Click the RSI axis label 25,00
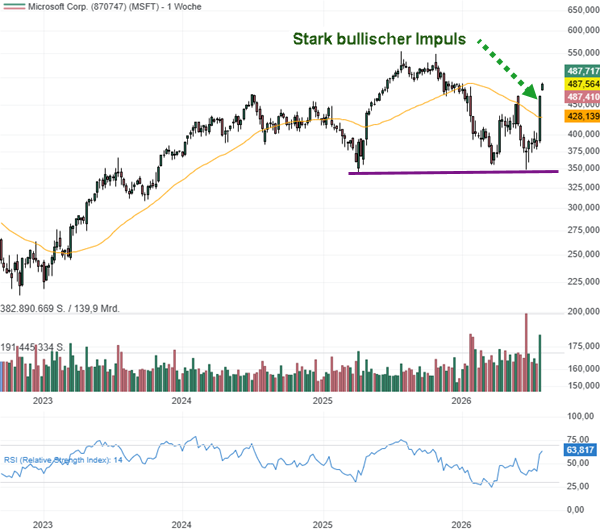600x532 pixels. (x=578, y=486)
